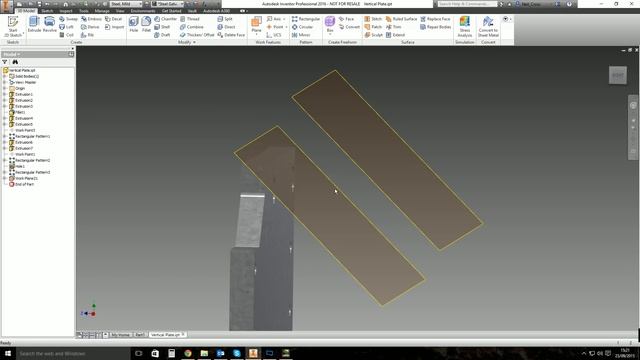Select the Direct edit tool
The height and width of the screenshot is (360, 640).
226,27
